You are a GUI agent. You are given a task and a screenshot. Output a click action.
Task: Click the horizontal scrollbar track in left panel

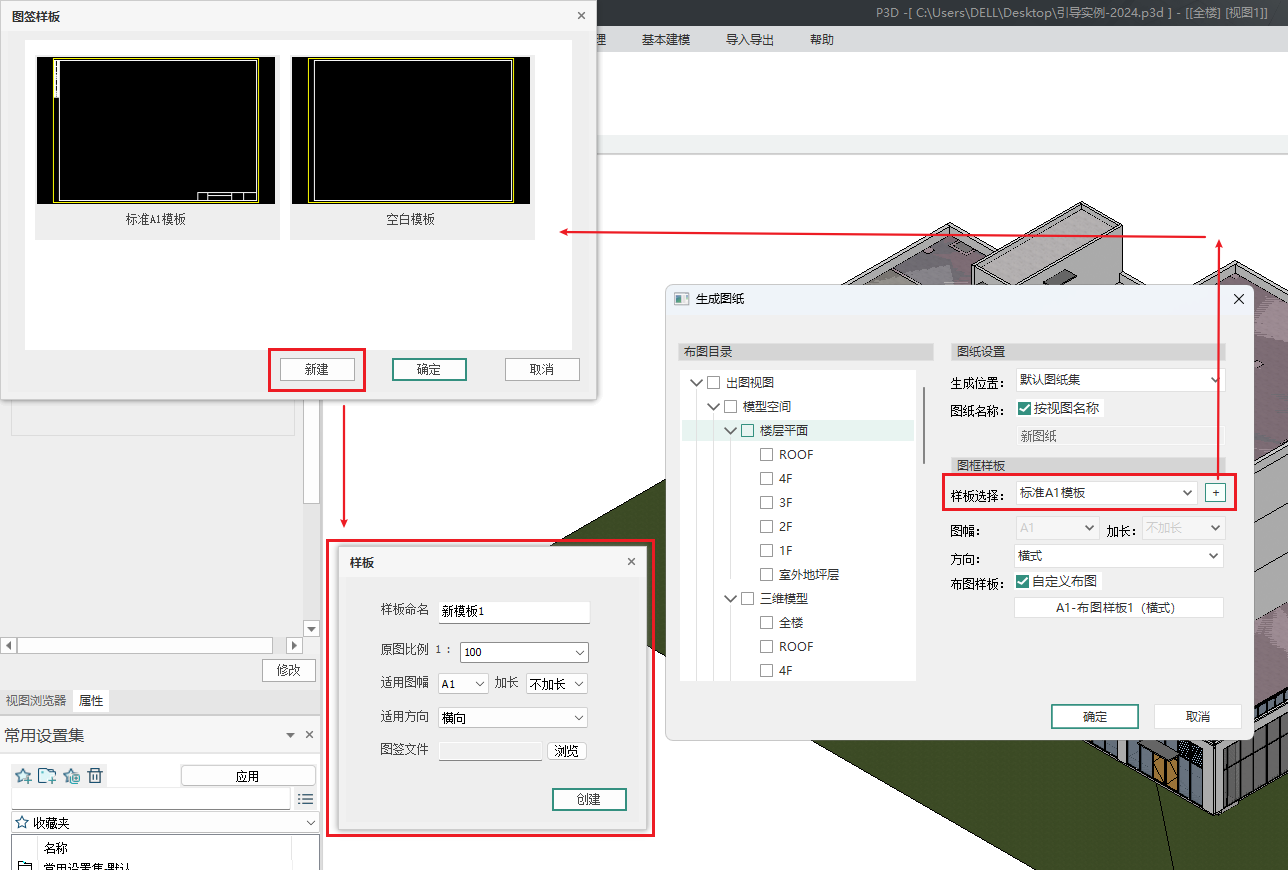pos(145,646)
